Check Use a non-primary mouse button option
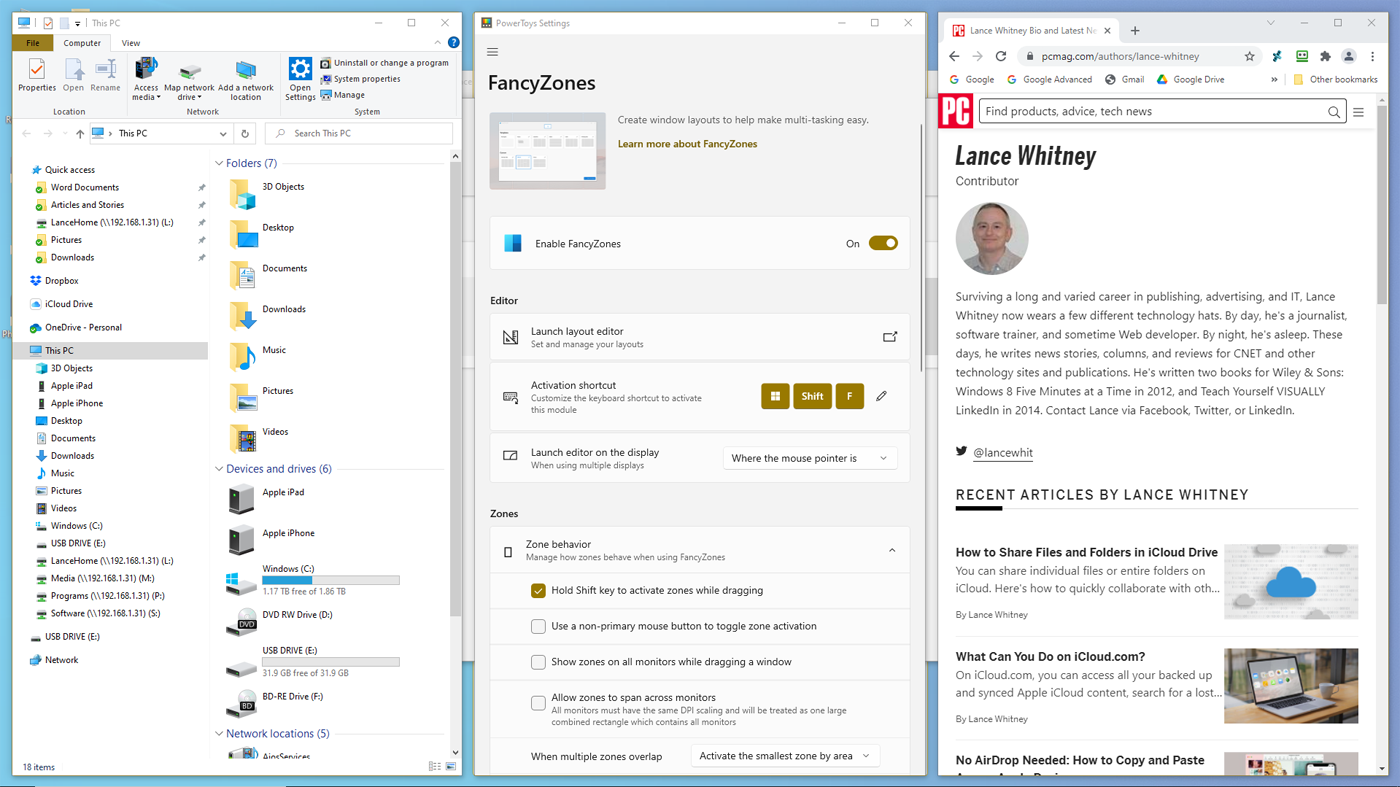 pyautogui.click(x=538, y=626)
